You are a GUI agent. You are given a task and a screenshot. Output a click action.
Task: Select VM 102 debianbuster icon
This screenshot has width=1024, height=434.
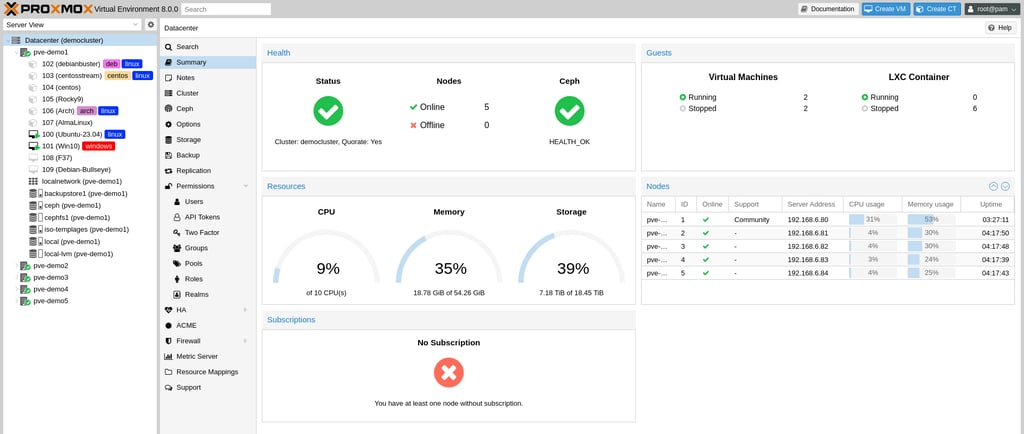33,64
